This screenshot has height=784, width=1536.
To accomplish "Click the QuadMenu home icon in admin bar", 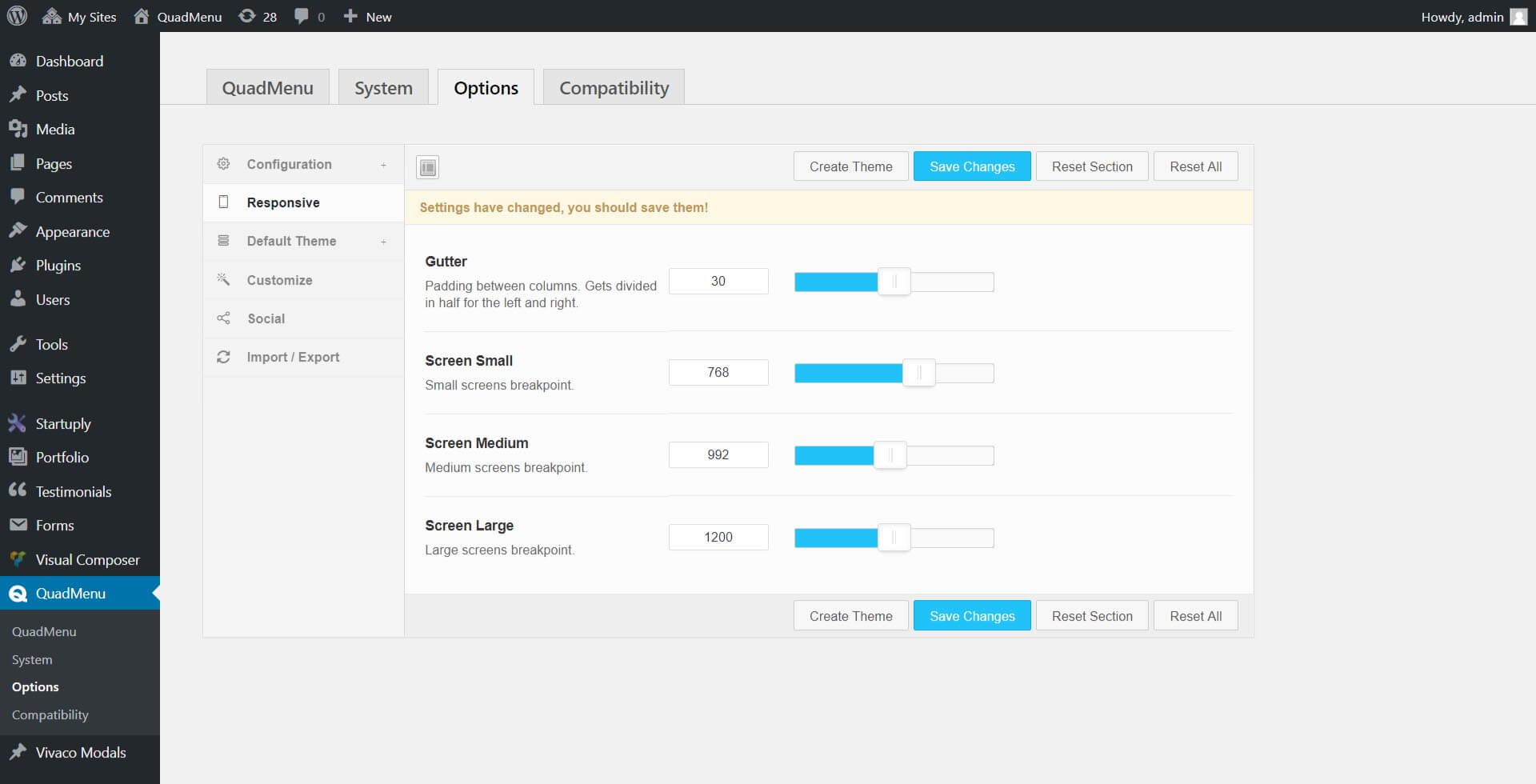I will click(142, 16).
